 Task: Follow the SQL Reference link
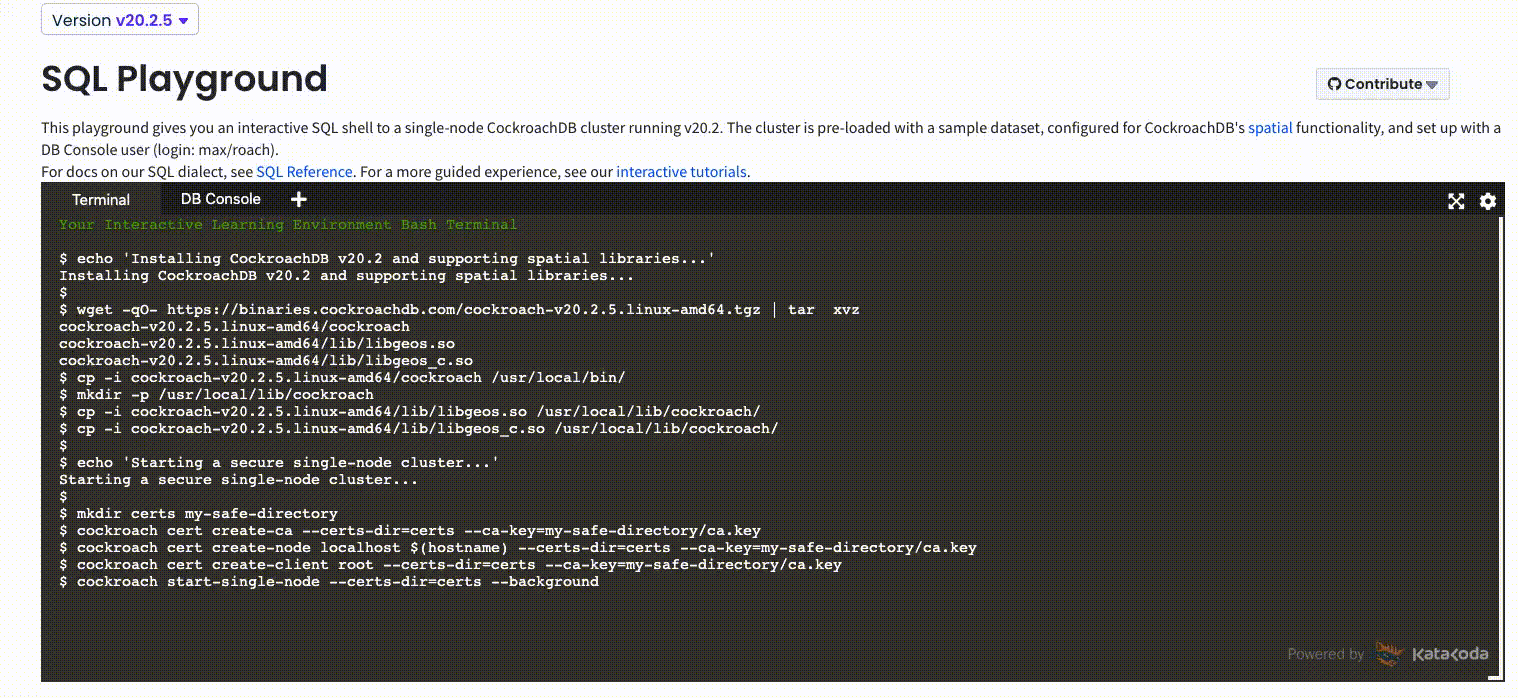pos(304,172)
